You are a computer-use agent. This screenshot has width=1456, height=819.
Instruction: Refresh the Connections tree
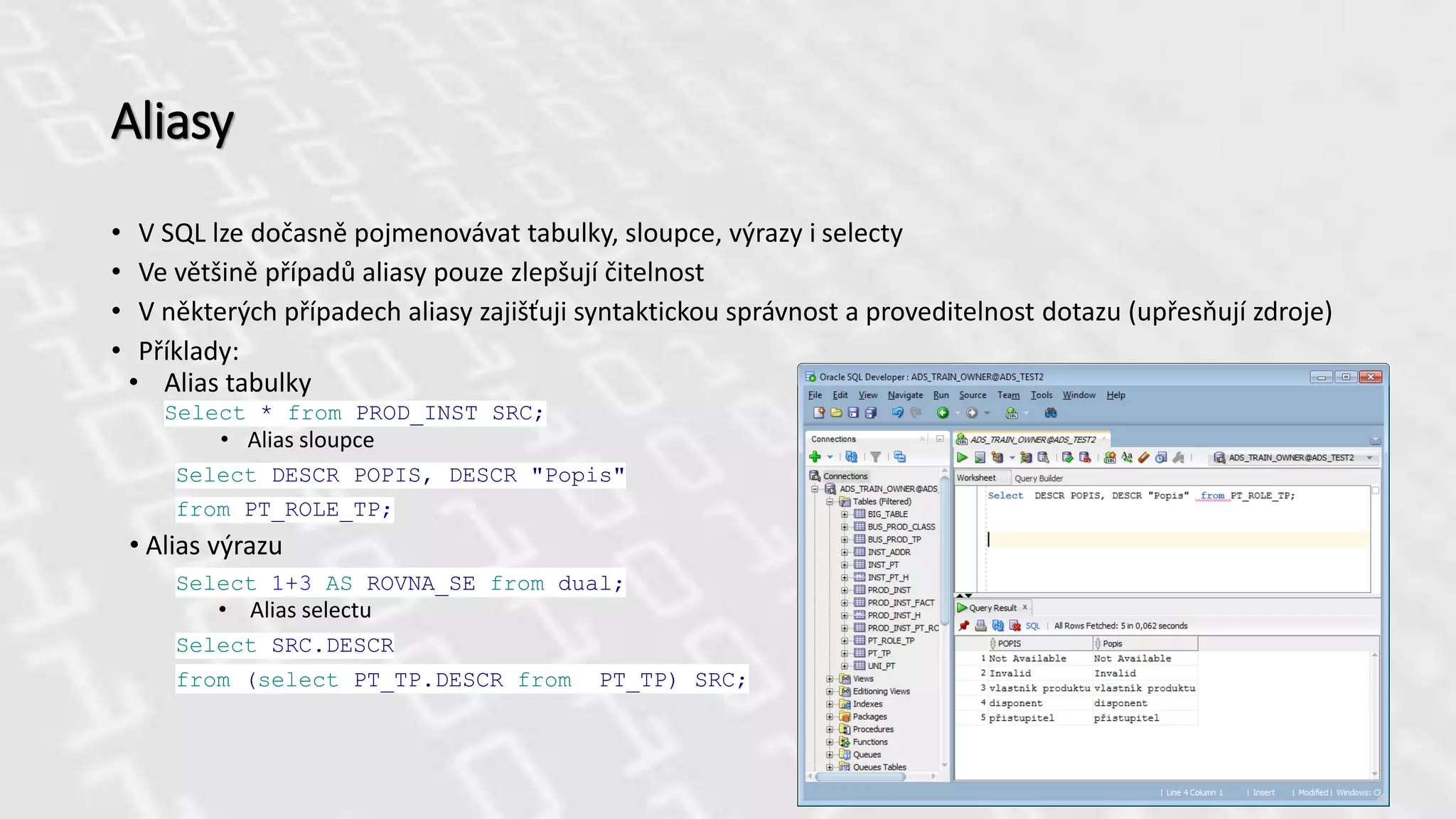[x=851, y=457]
